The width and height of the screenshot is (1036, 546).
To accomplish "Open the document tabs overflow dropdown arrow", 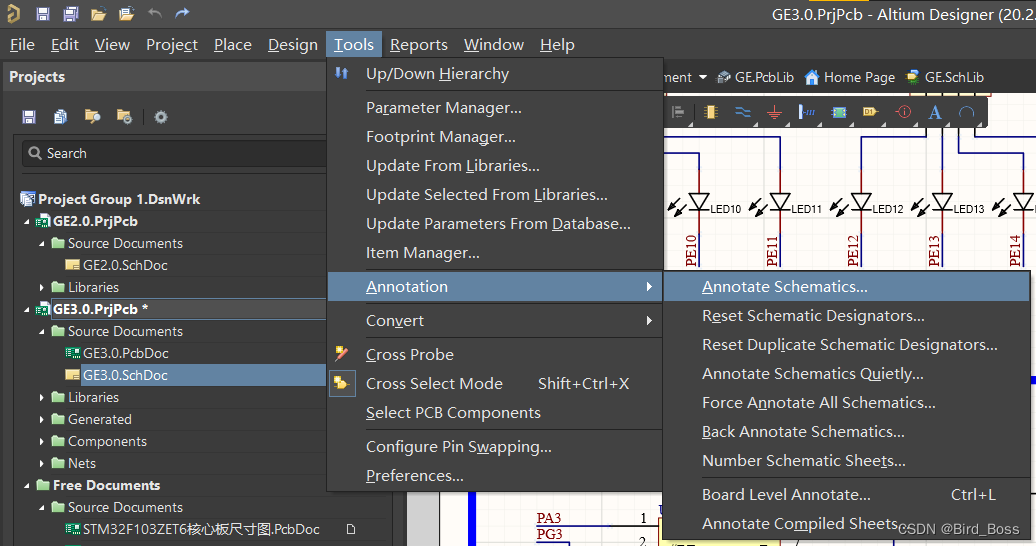I will (x=703, y=77).
